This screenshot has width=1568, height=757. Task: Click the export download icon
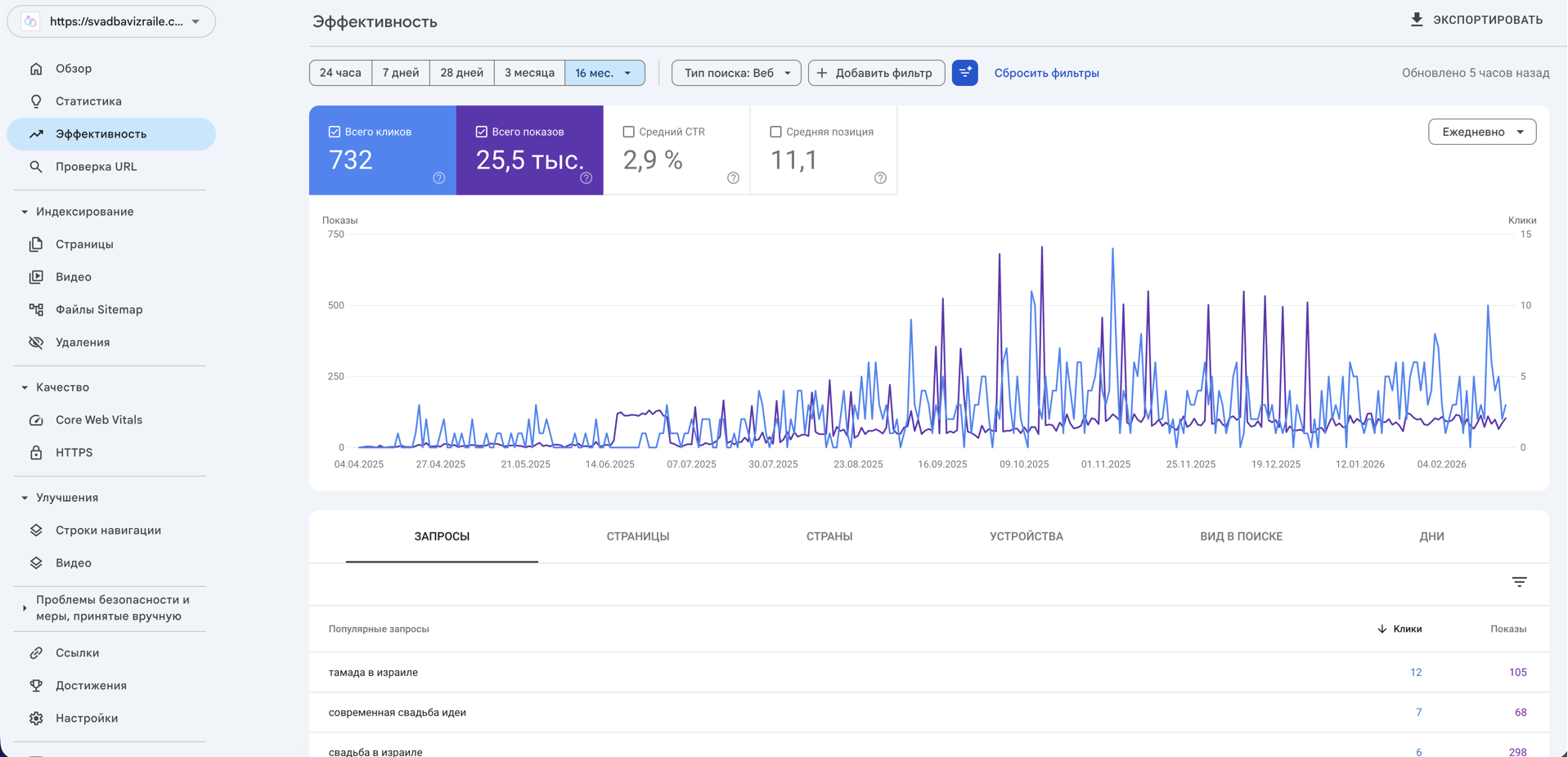[1417, 20]
